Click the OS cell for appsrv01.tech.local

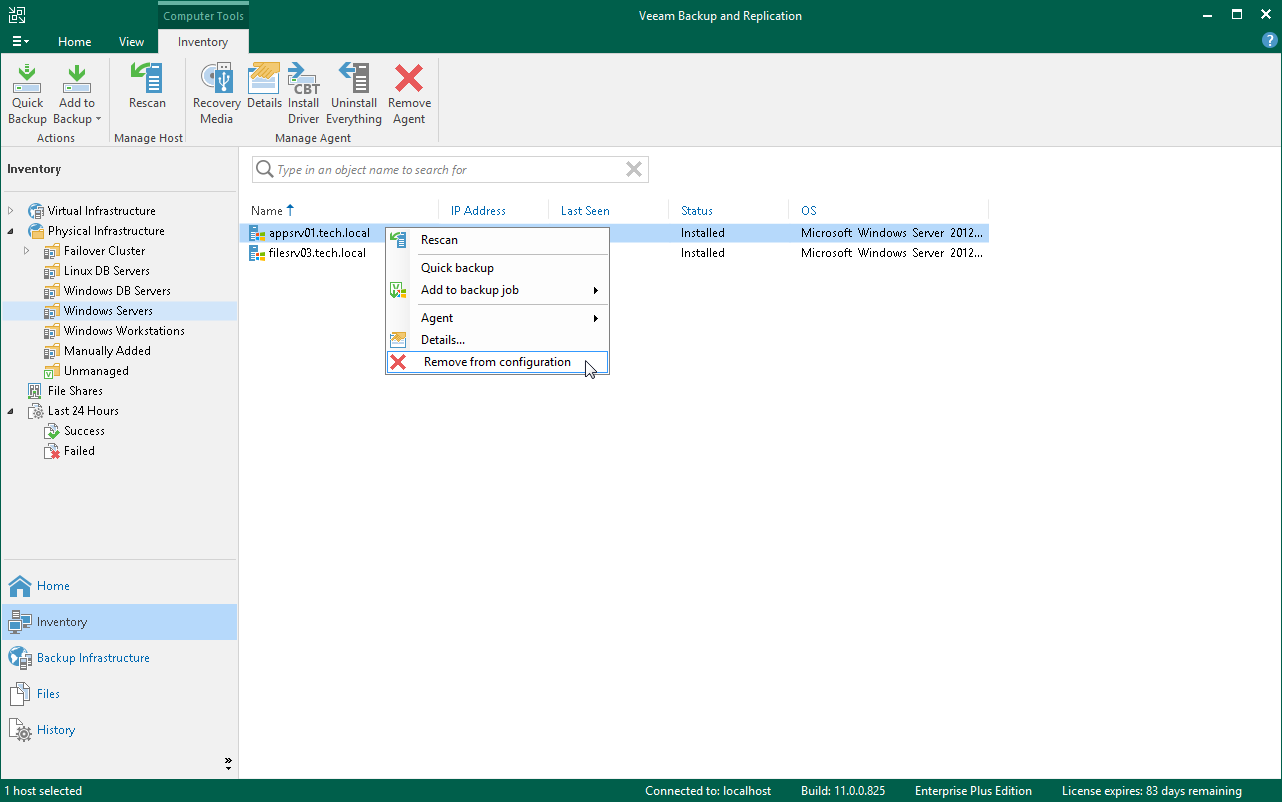click(892, 233)
